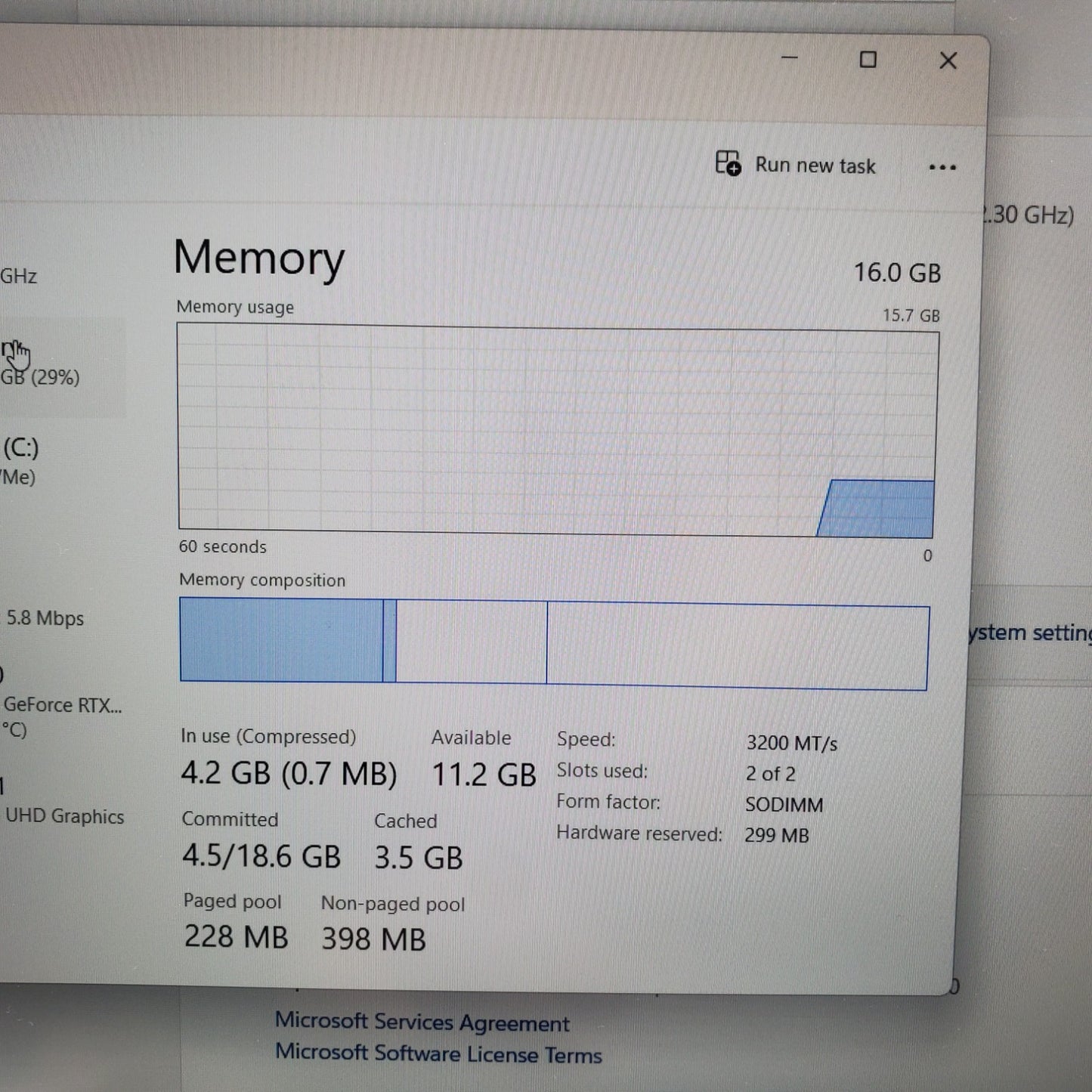This screenshot has height=1092, width=1092.
Task: Click the Memory usage label
Action: coord(235,307)
